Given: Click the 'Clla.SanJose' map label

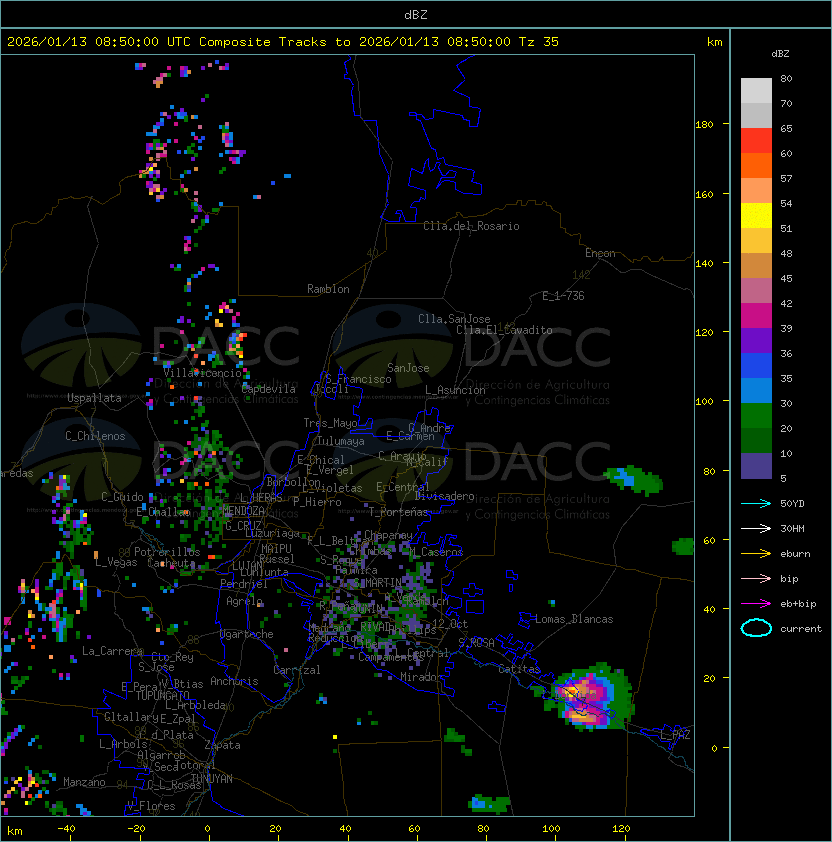Looking at the screenshot, I should (454, 319).
